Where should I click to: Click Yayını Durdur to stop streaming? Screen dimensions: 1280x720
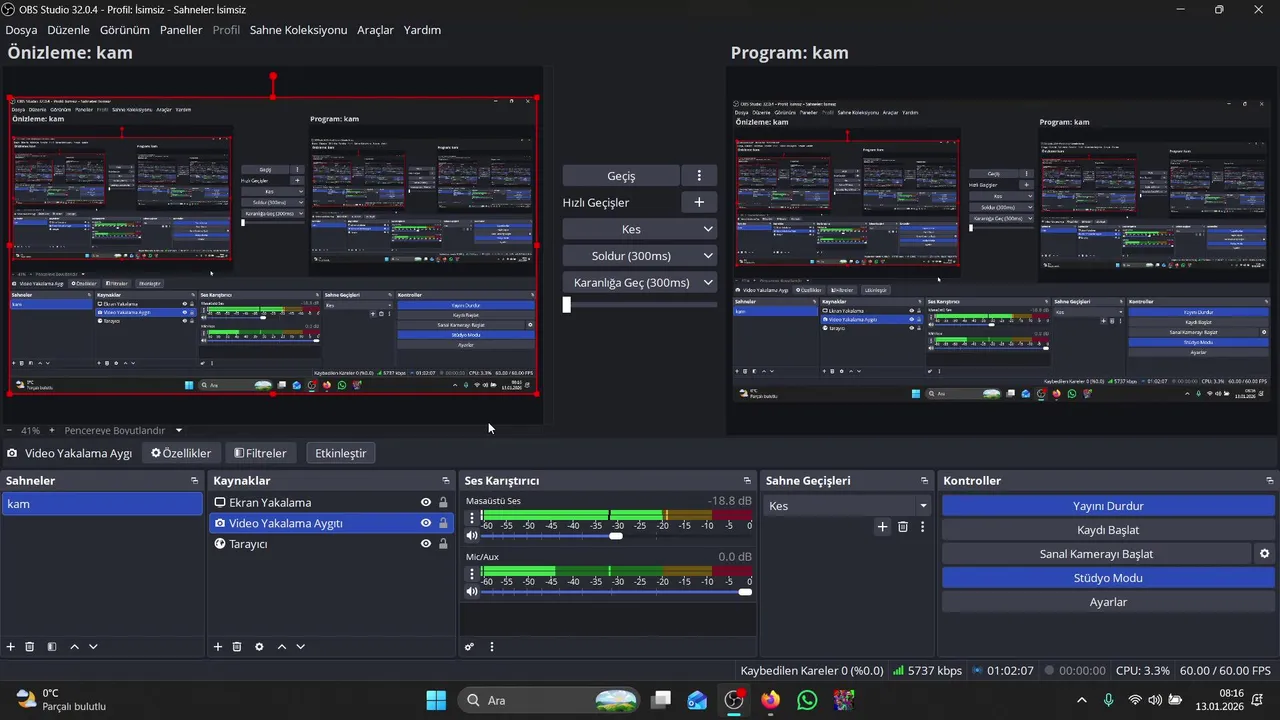tap(1108, 506)
